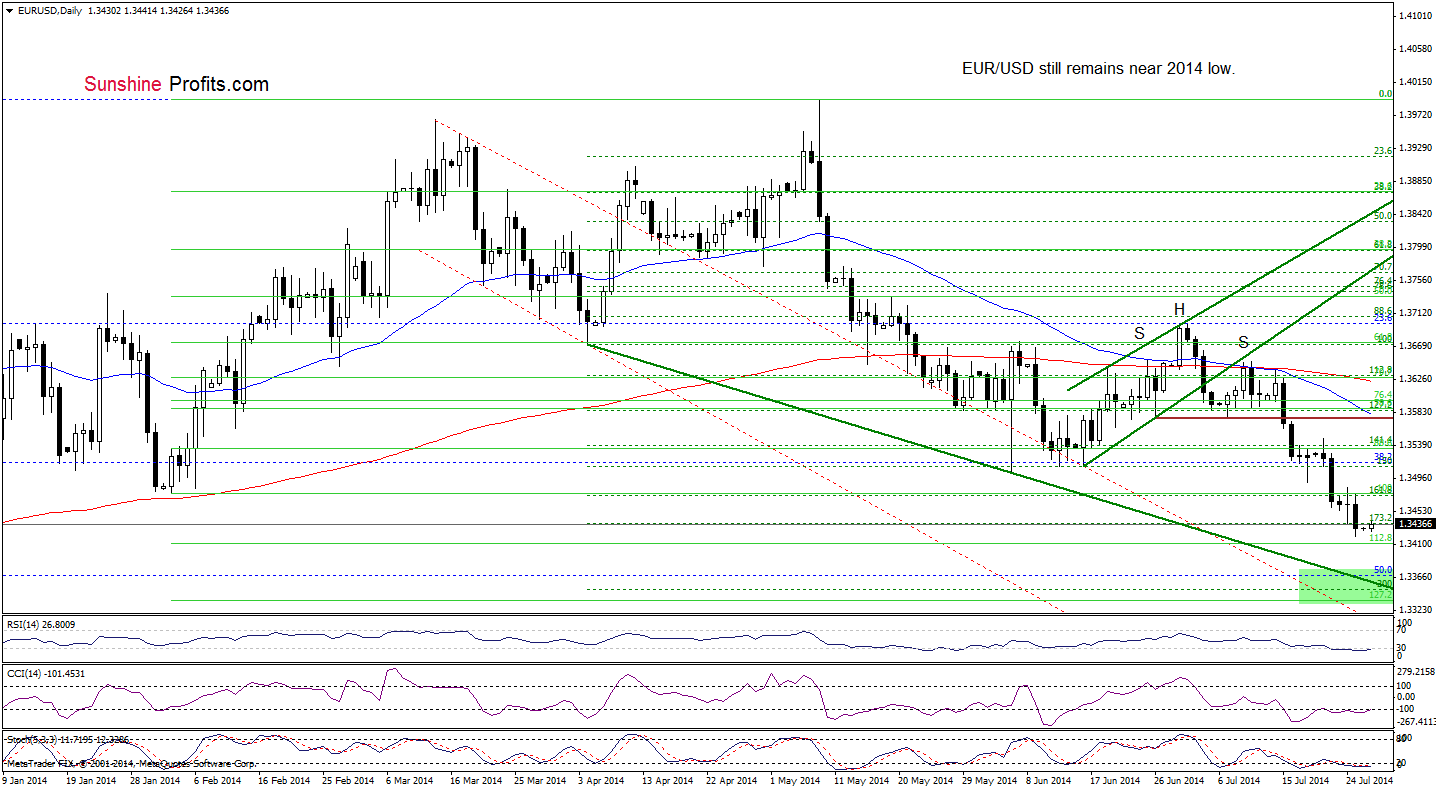Viewport: 1436px width, 789px height.
Task: Click the 1.34100 price axis label
Action: 1416,544
